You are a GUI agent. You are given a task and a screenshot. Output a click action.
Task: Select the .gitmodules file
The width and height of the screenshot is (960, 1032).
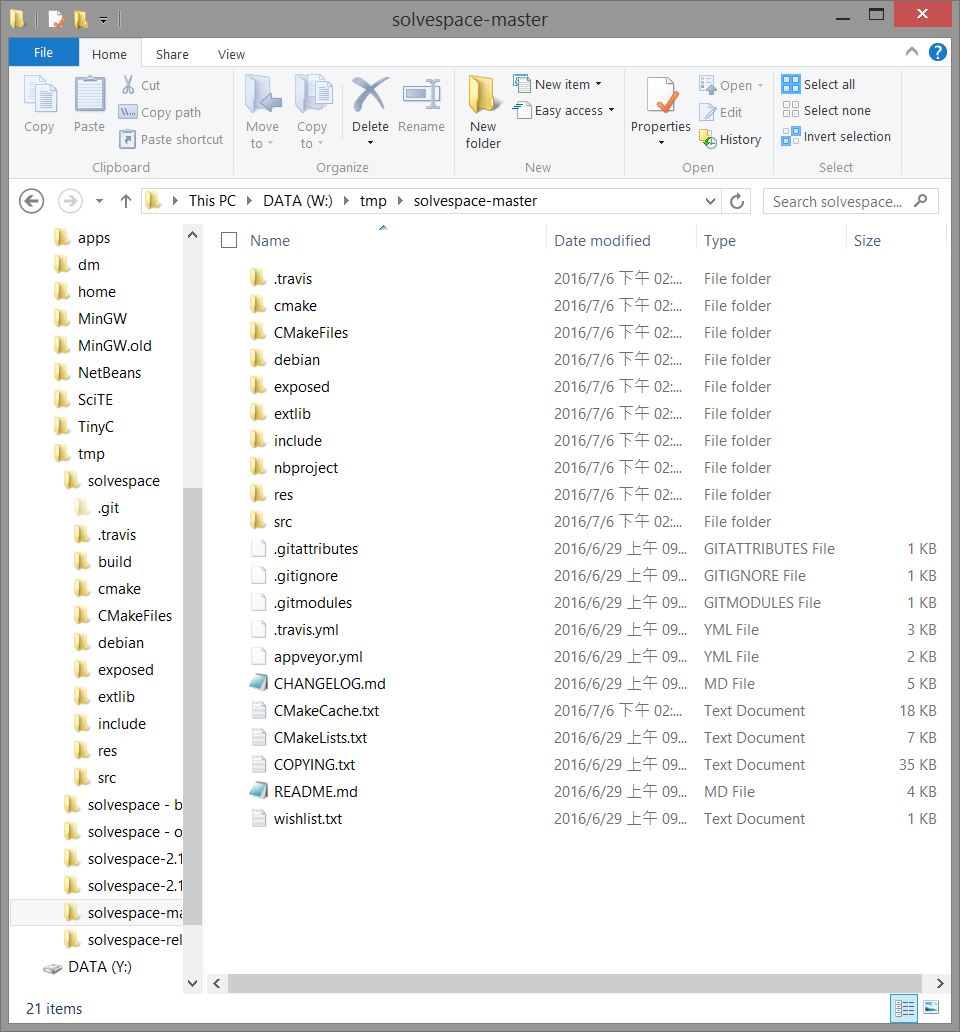coord(313,602)
